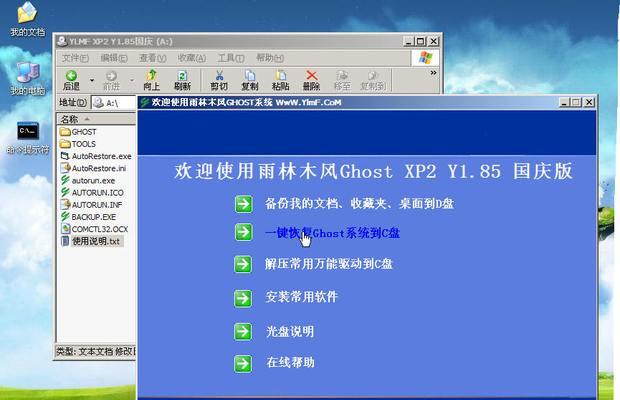The width and height of the screenshot is (620, 400).
Task: Click the Ghost window title bar icon
Action: coord(145,102)
